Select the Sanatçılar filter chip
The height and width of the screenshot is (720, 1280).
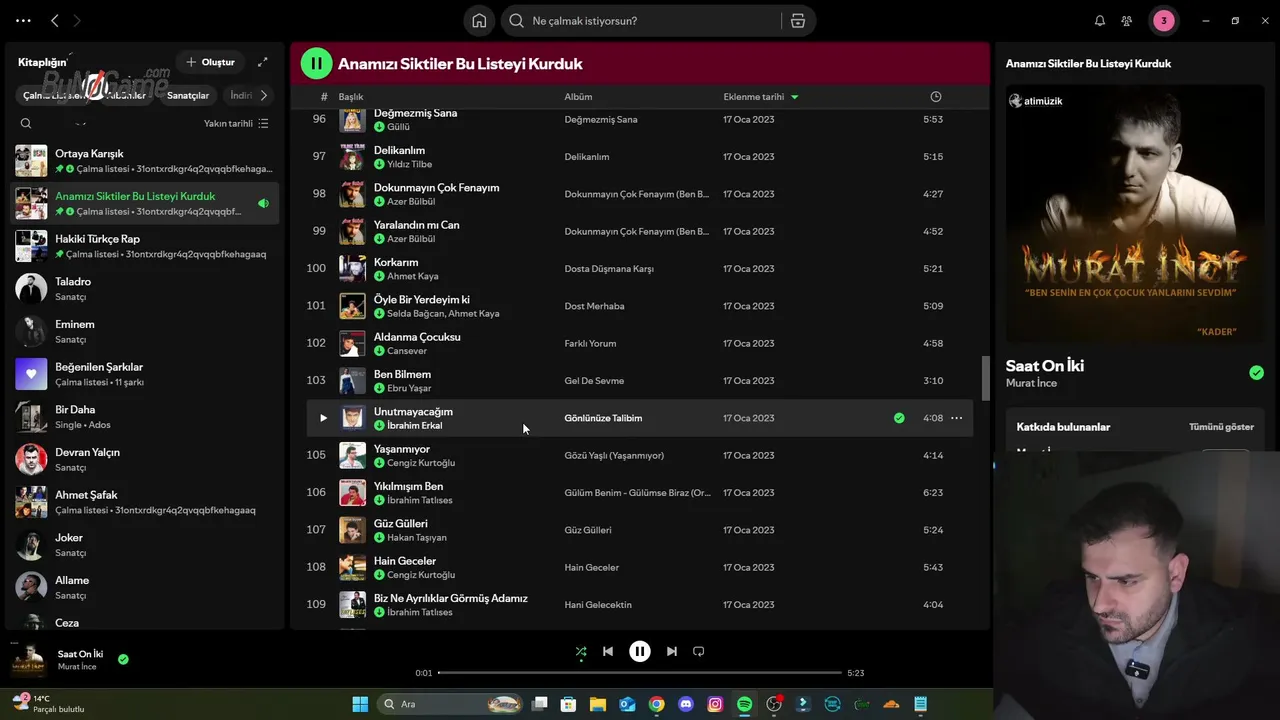(x=188, y=96)
